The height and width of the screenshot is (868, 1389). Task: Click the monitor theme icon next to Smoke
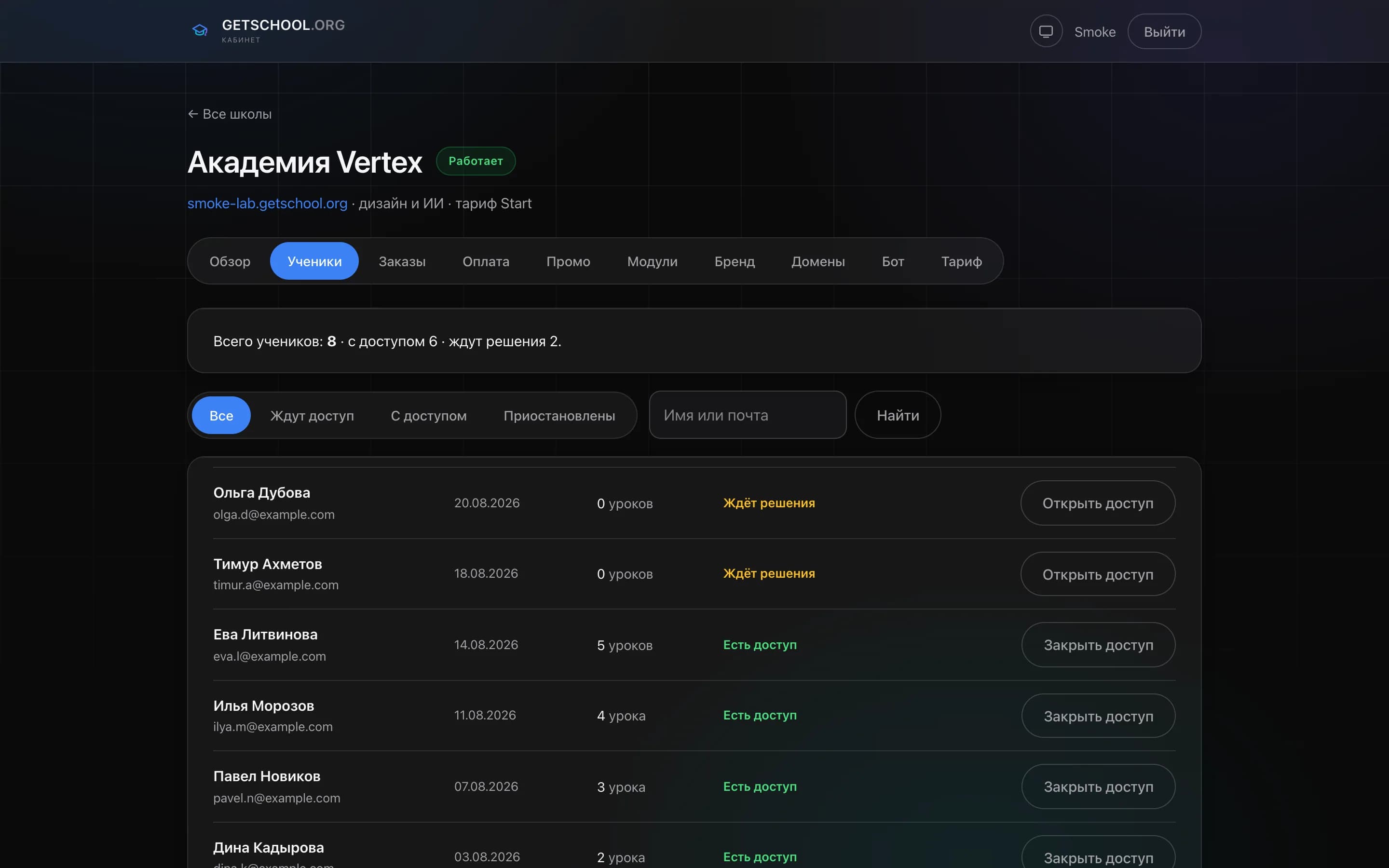pyautogui.click(x=1046, y=31)
